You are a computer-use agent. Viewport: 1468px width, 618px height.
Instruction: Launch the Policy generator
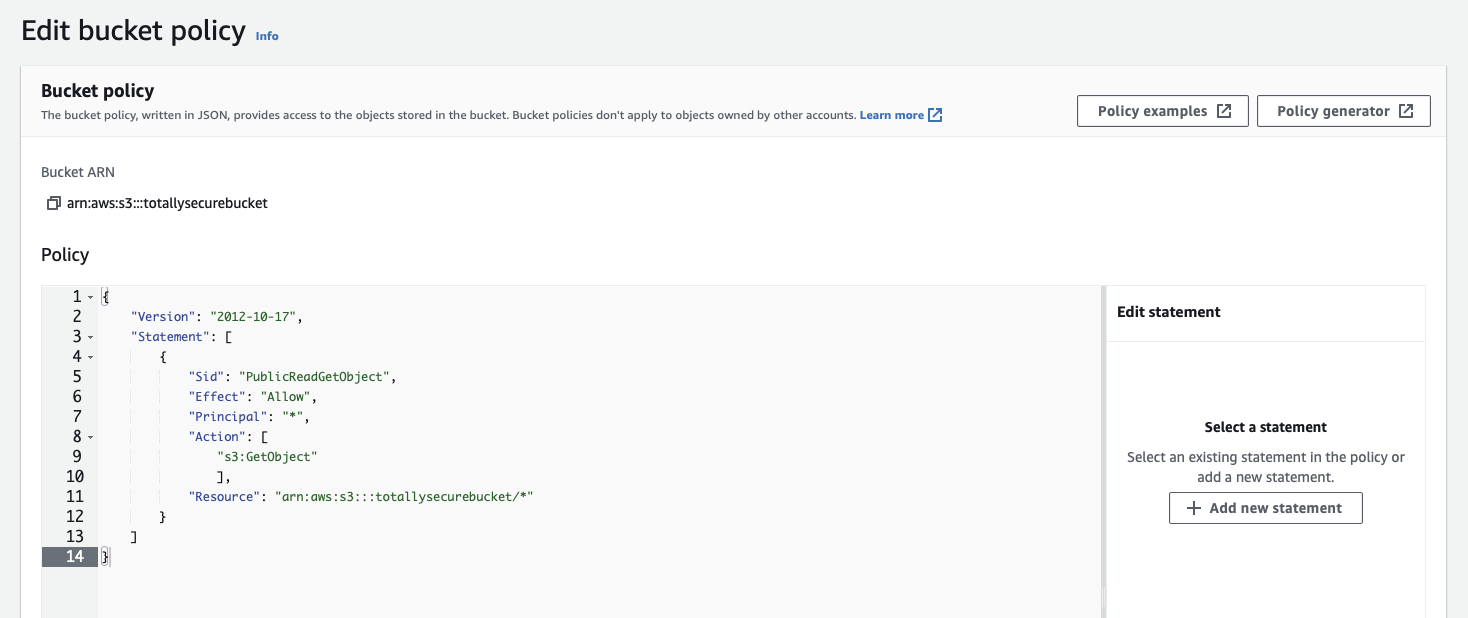tap(1334, 111)
